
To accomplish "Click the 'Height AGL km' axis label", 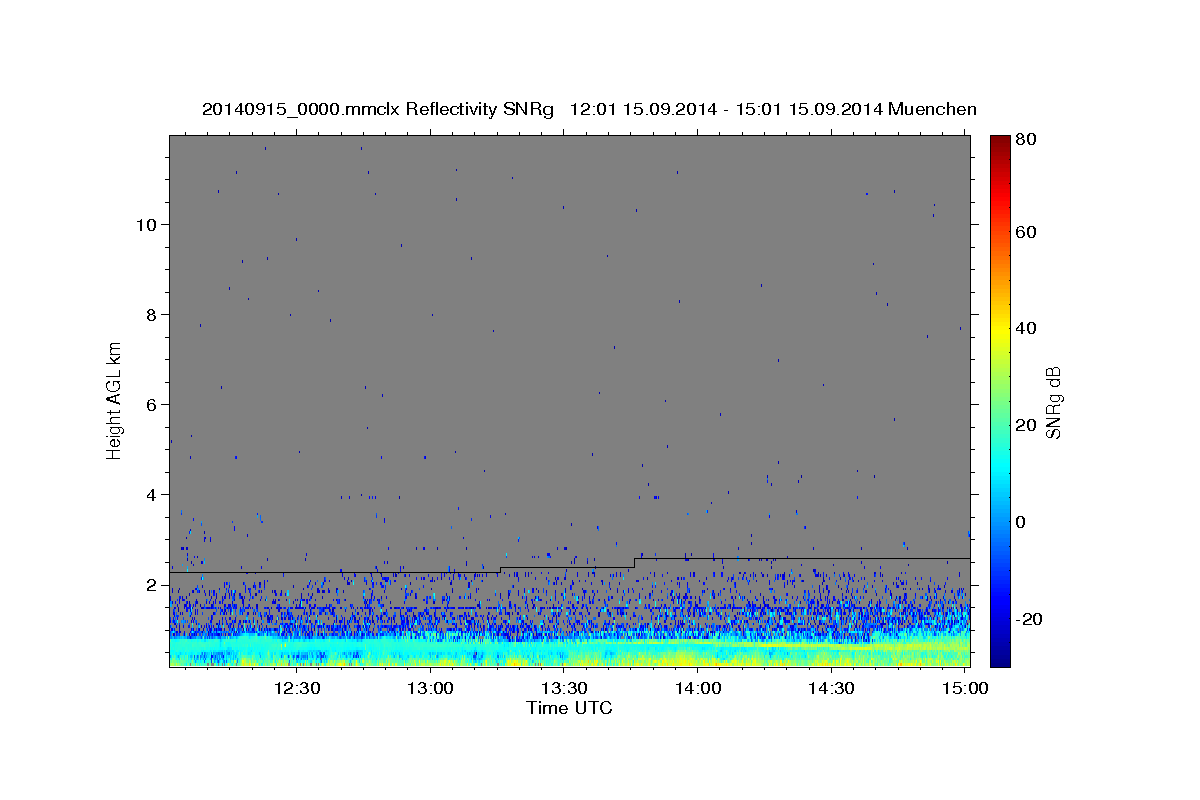I will tap(114, 400).
